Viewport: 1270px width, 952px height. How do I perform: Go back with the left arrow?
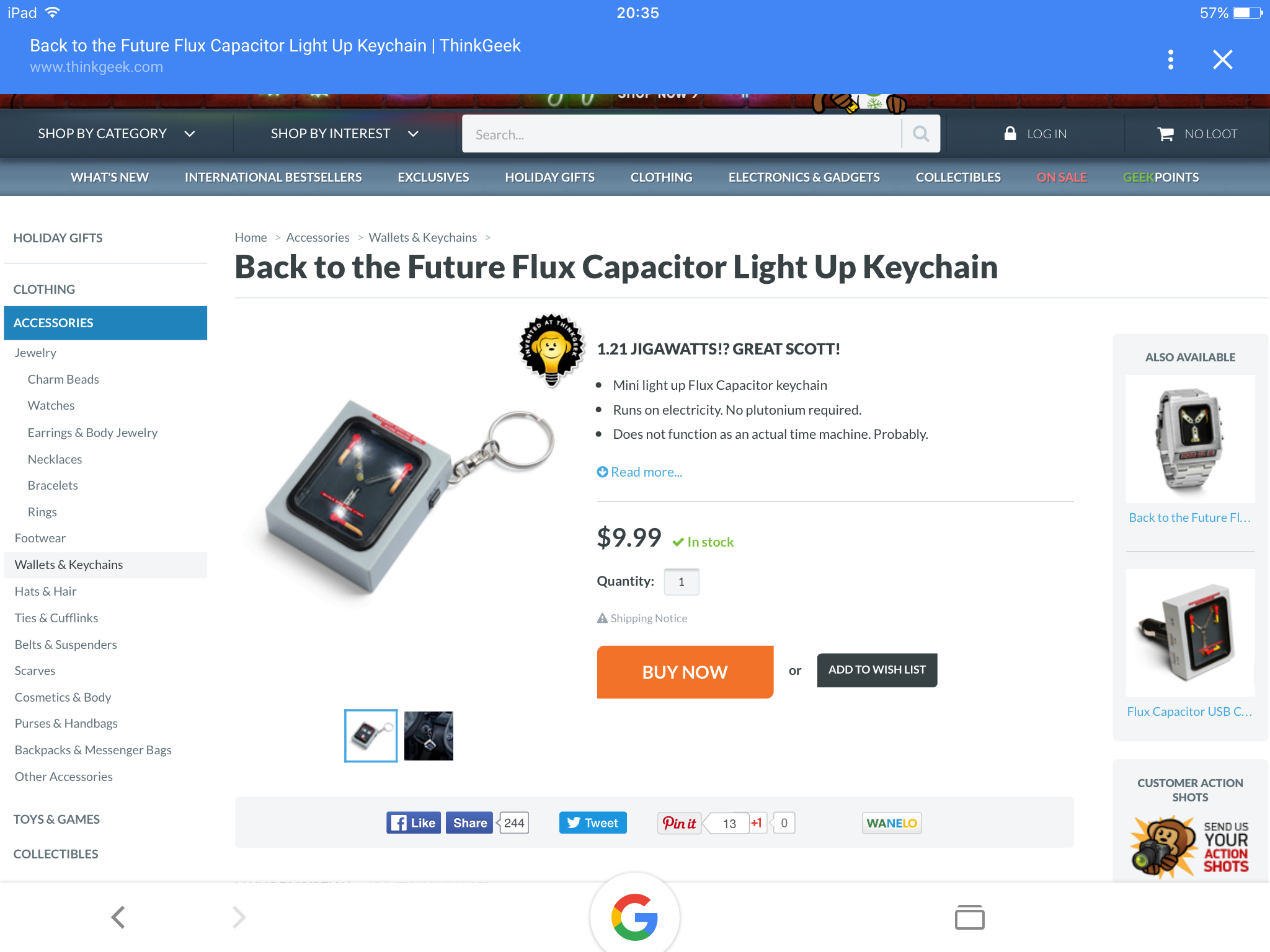[118, 917]
